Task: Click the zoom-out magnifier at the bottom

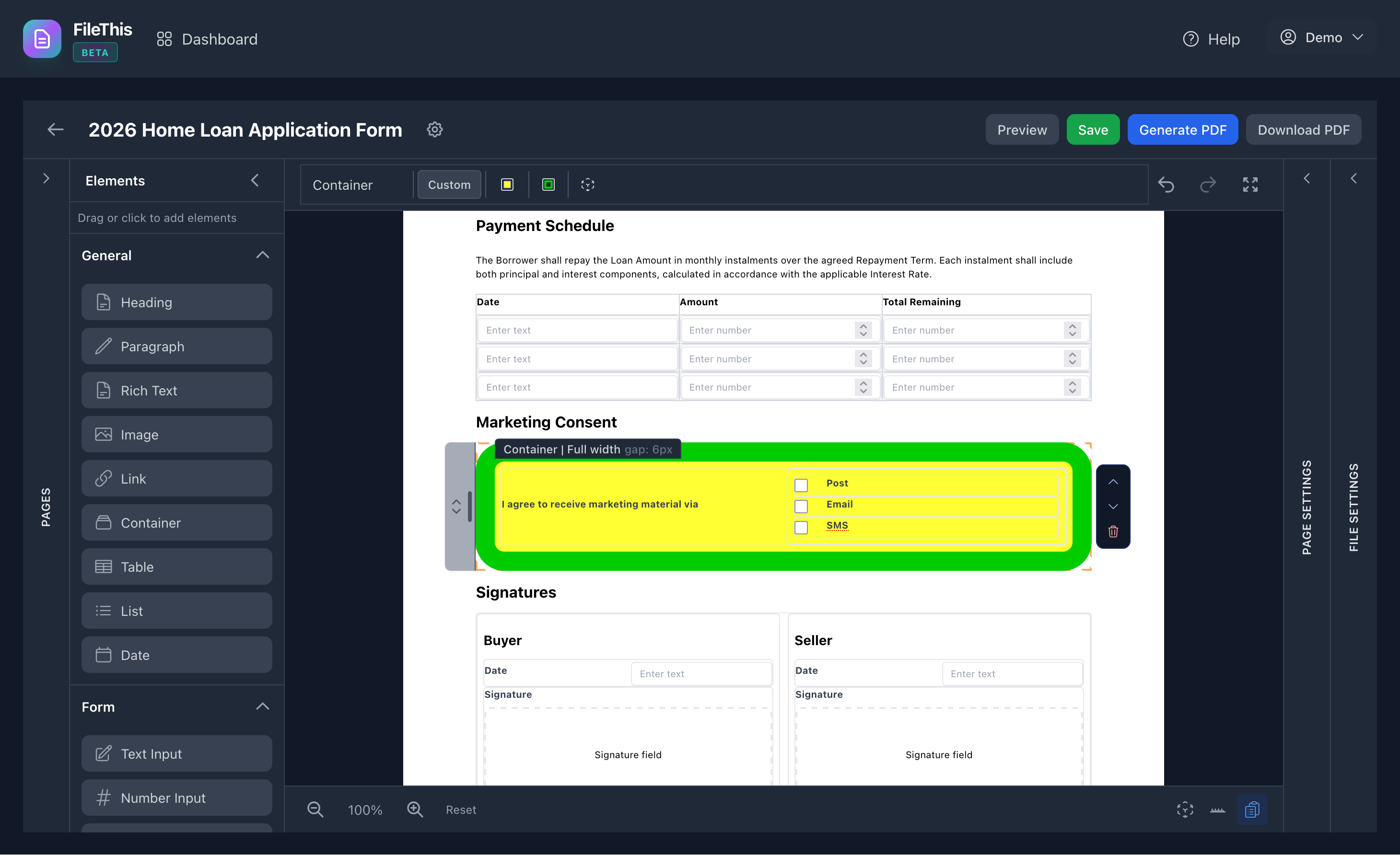Action: (316, 809)
